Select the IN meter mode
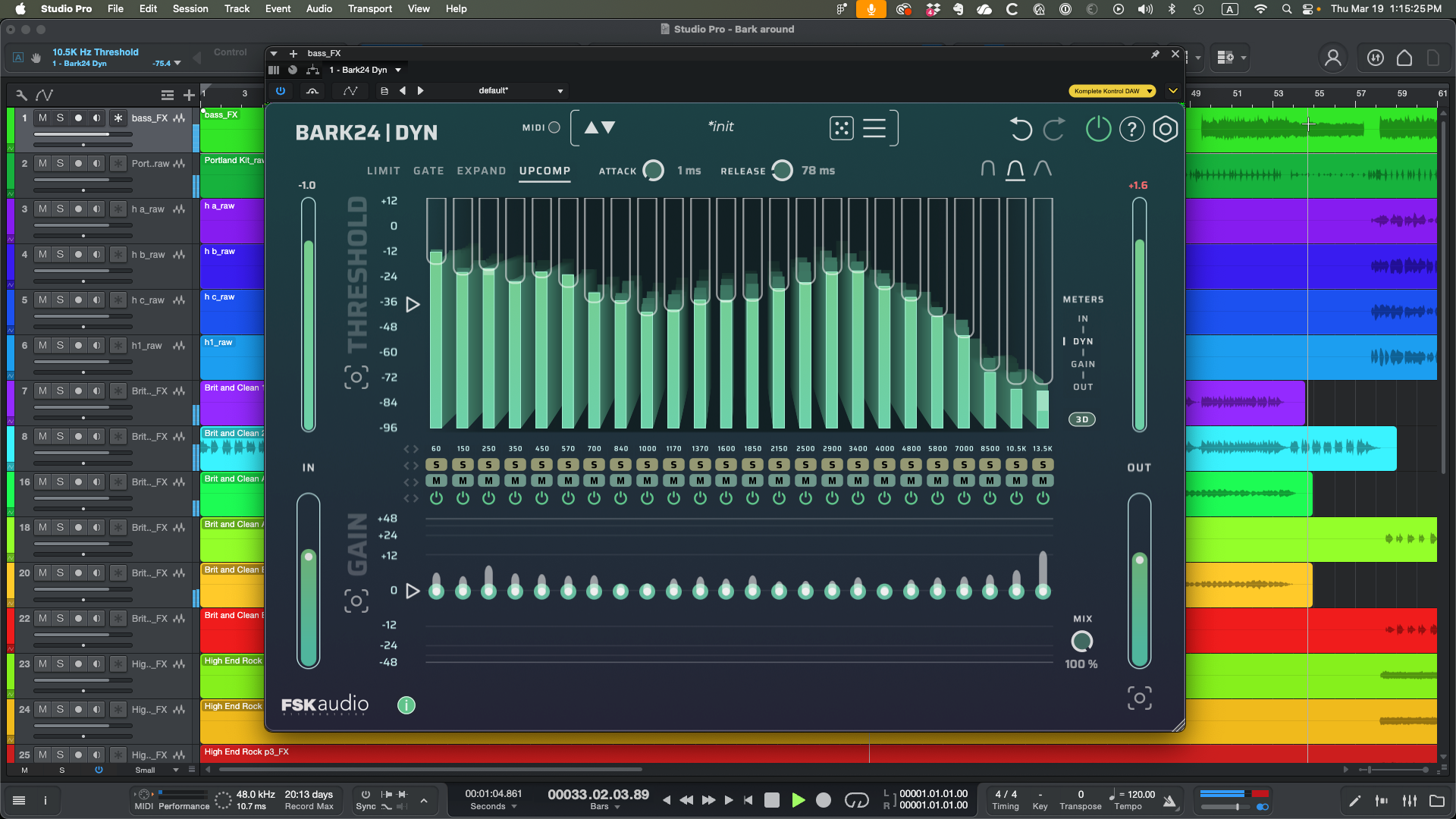1456x819 pixels. [1083, 318]
